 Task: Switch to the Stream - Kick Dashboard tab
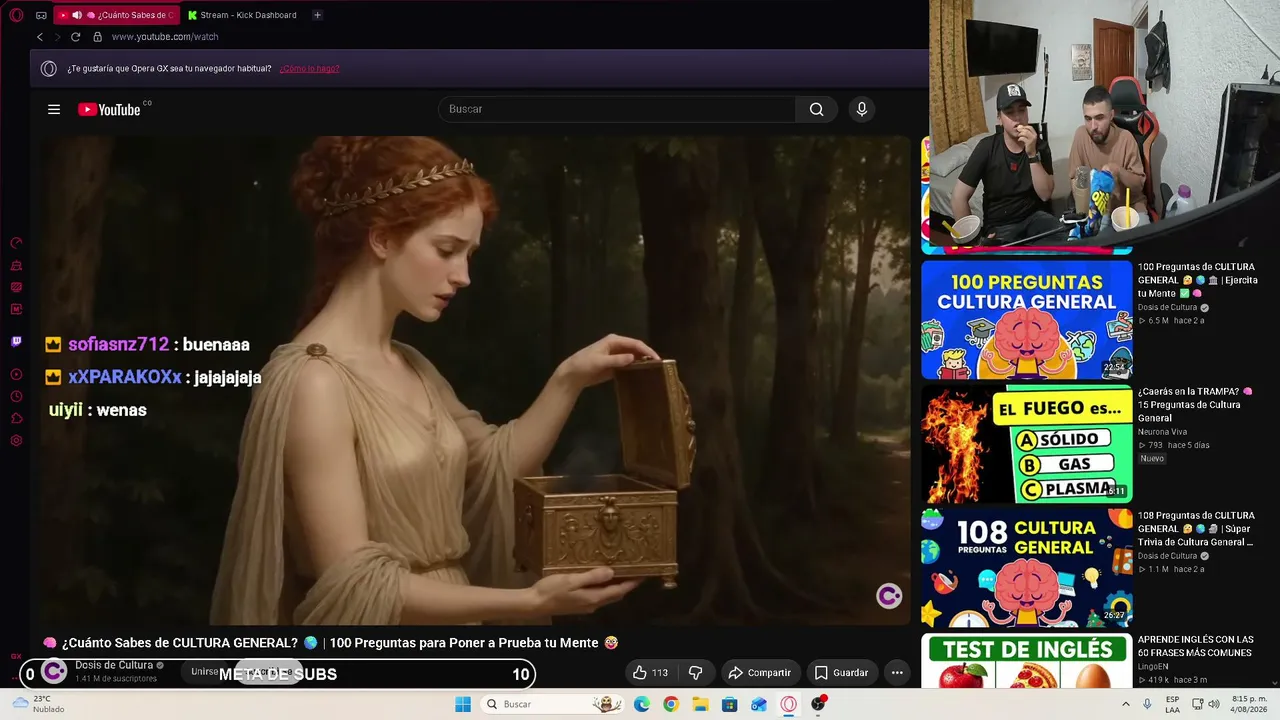[243, 15]
